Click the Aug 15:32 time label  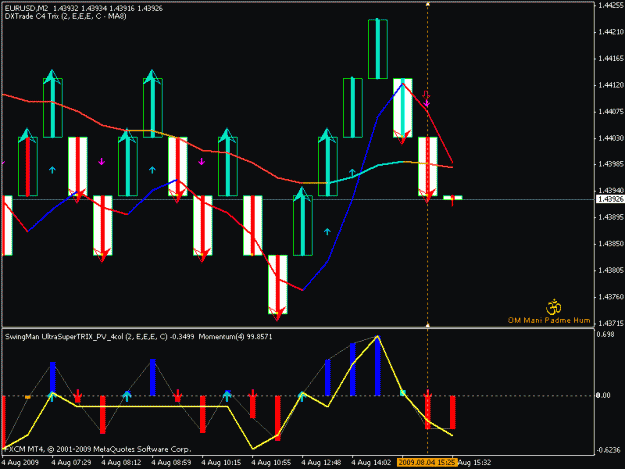(x=474, y=463)
